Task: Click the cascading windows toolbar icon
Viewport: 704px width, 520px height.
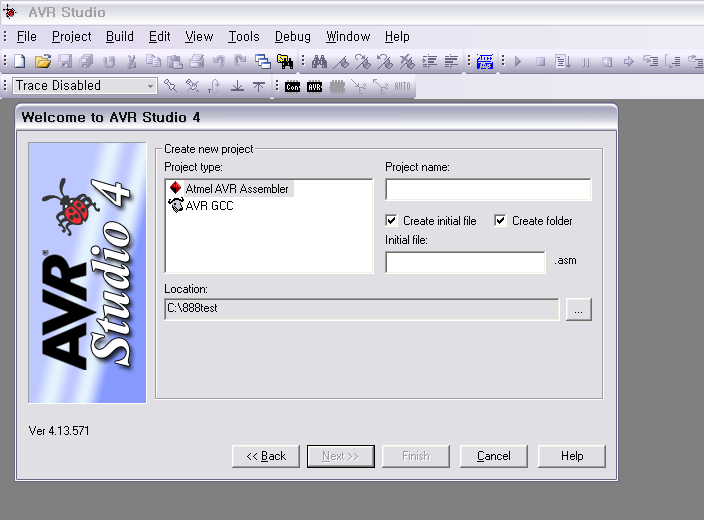Action: pyautogui.click(x=263, y=61)
